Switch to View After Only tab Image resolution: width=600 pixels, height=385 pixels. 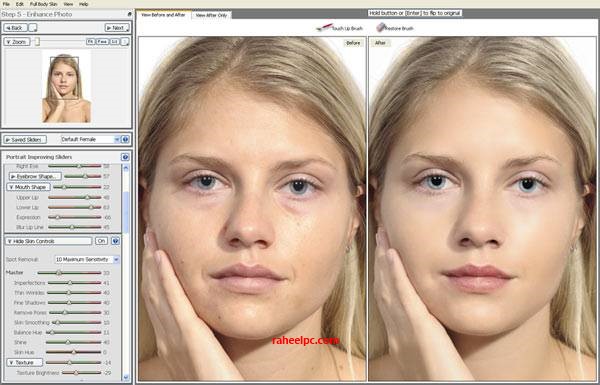click(211, 15)
